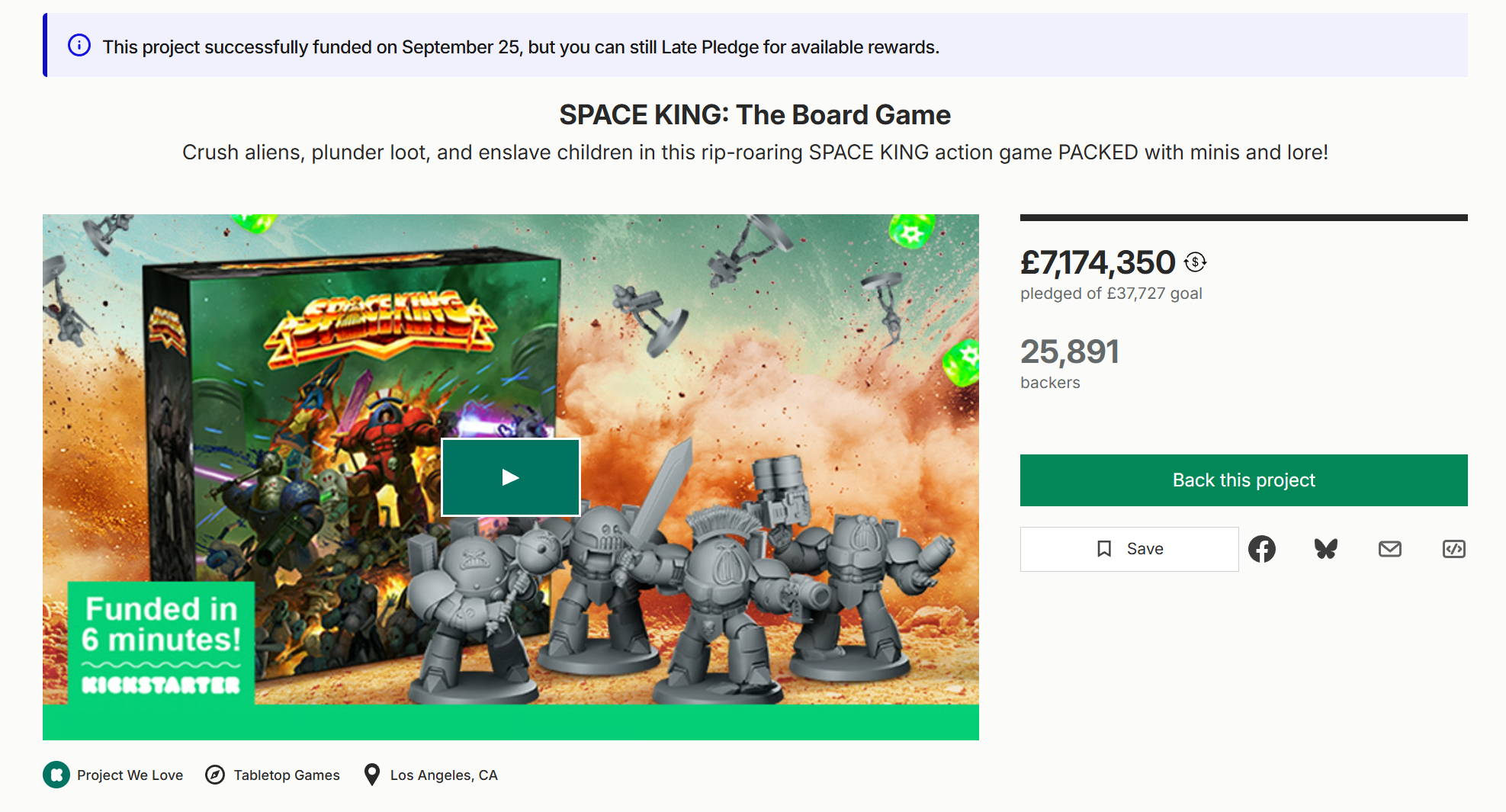Viewport: 1506px width, 812px height.
Task: Share the project on Facebook
Action: (1262, 549)
